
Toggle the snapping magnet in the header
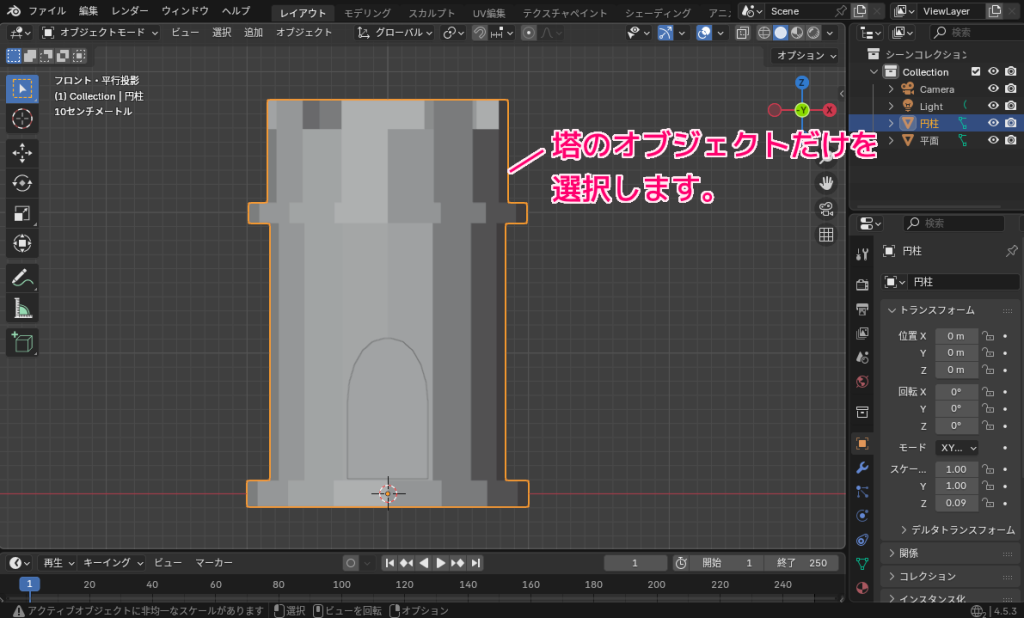pos(478,32)
